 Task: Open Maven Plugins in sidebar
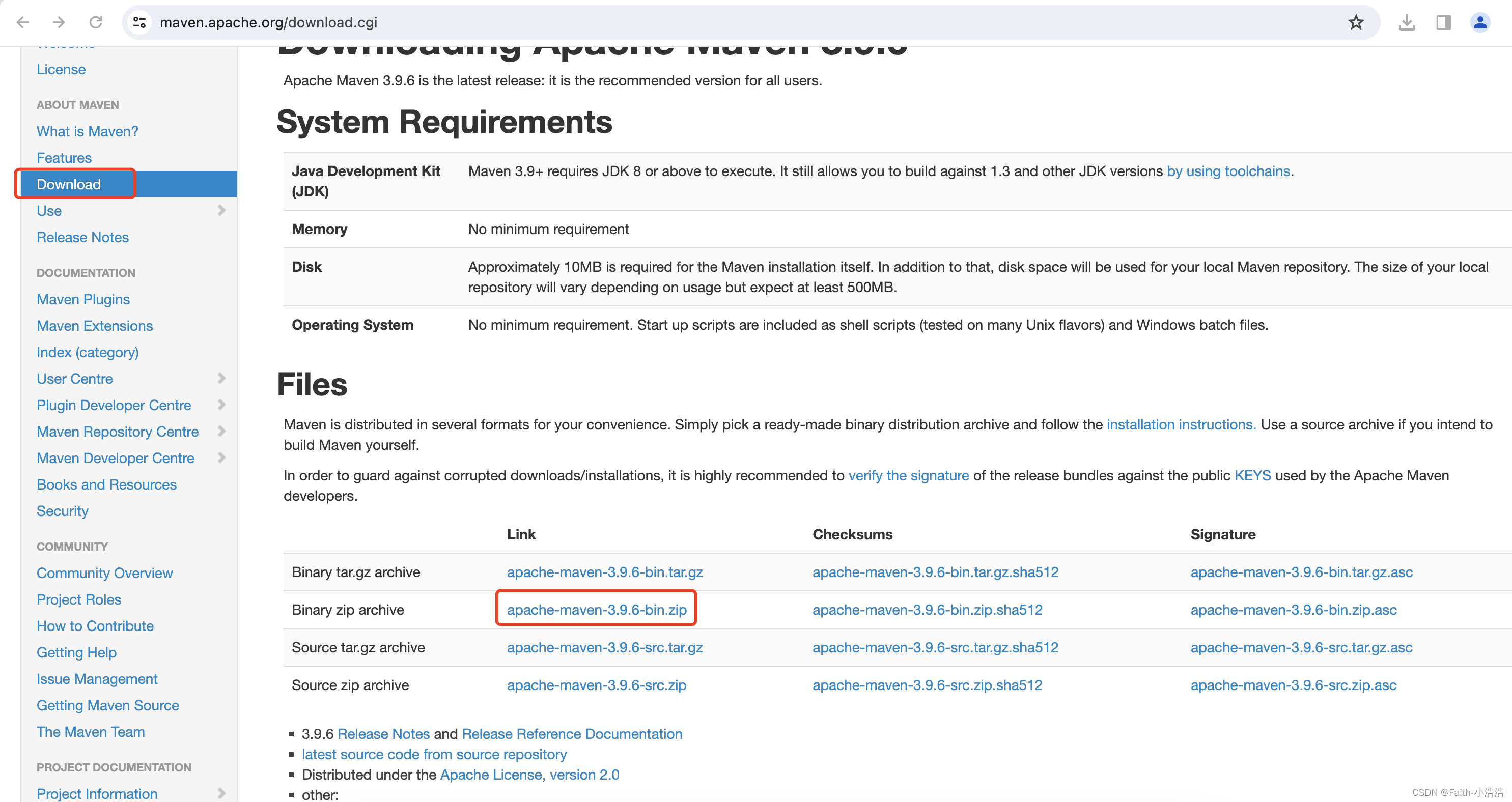(83, 299)
